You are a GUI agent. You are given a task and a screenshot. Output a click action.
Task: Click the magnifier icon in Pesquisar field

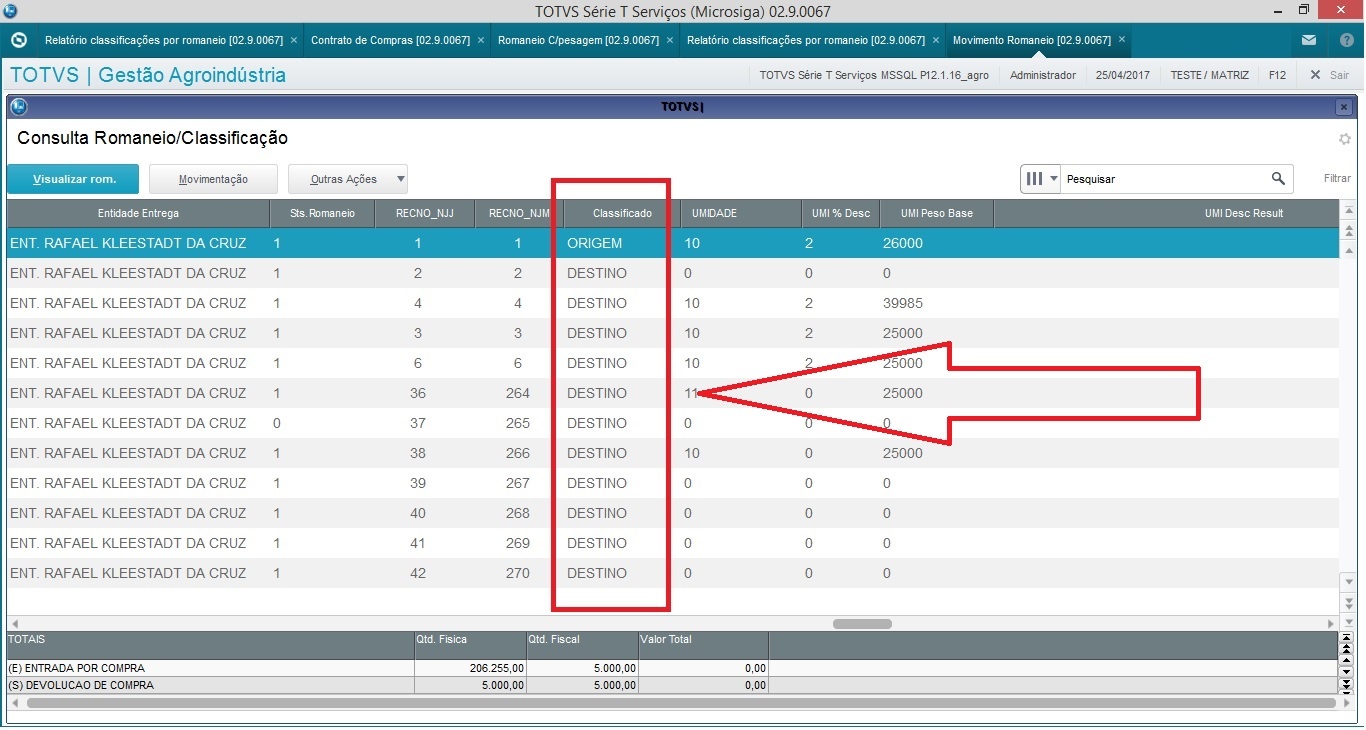1278,179
